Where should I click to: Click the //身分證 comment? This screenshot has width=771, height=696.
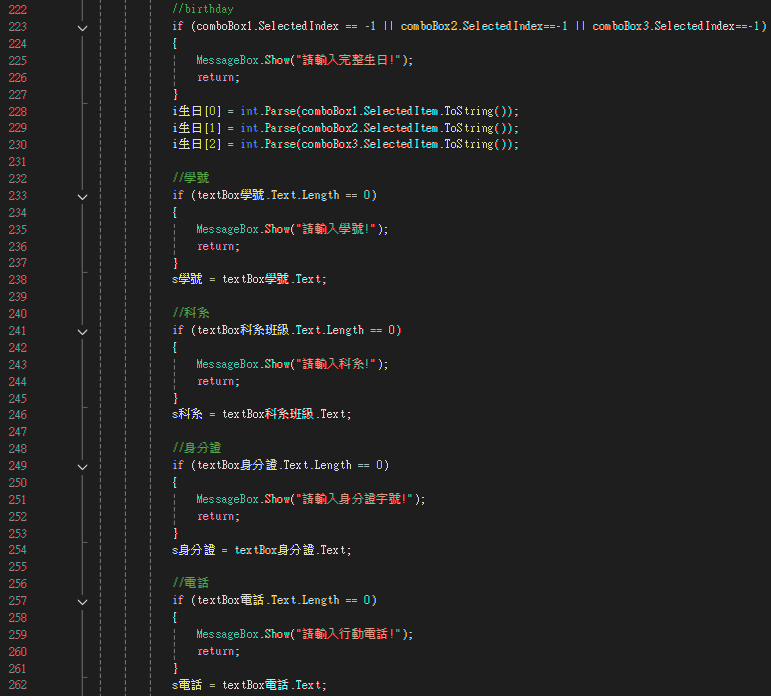click(197, 448)
